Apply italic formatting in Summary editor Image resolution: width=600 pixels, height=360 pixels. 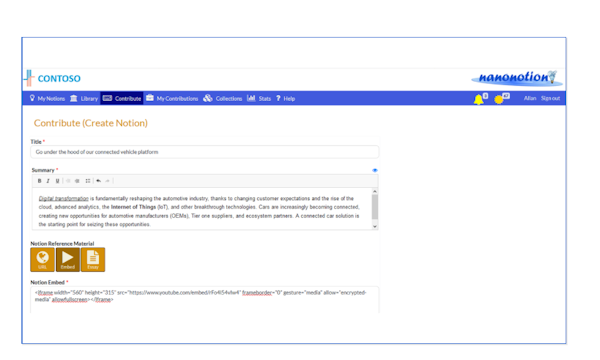click(x=48, y=181)
